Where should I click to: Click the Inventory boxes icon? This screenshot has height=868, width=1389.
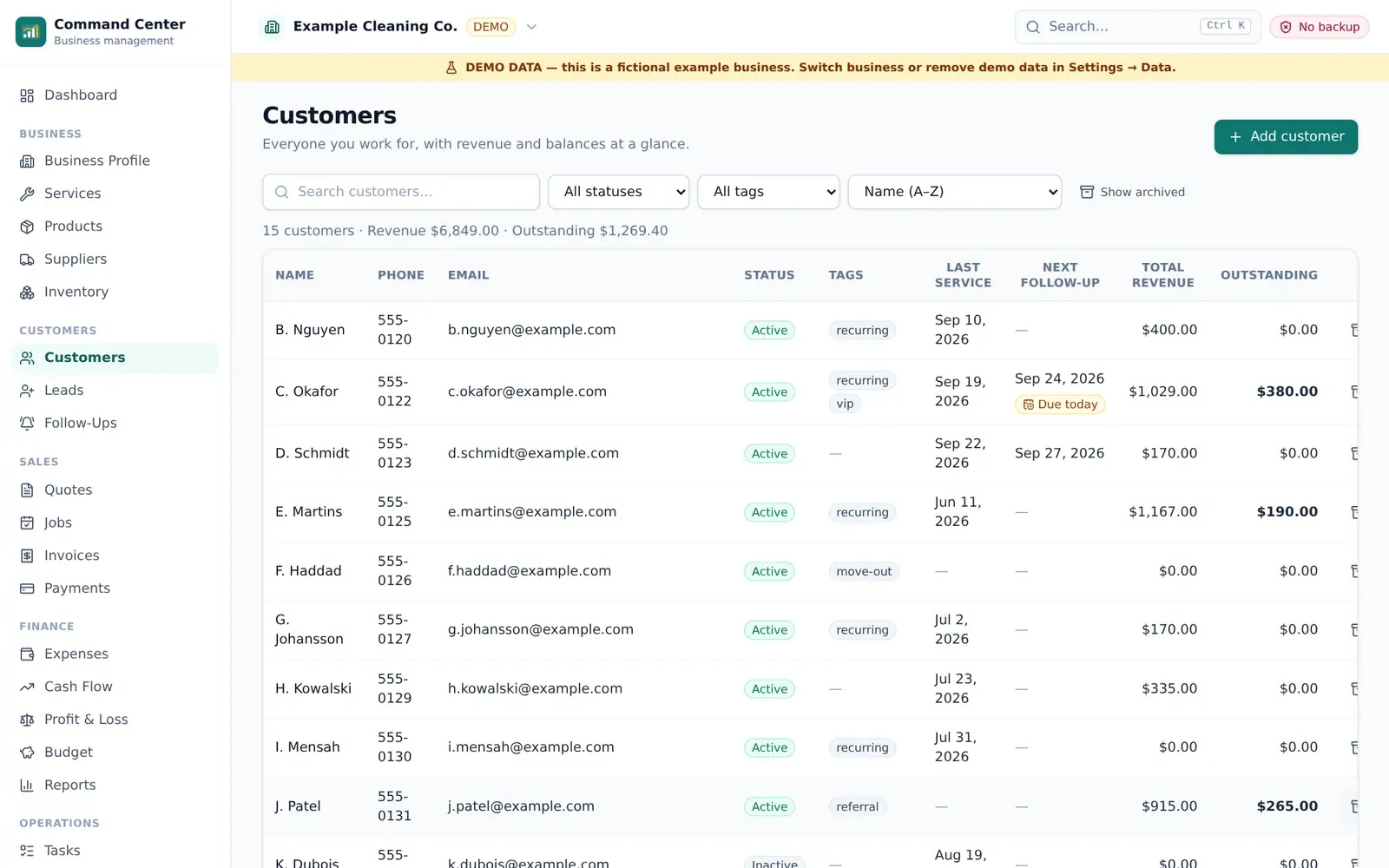click(x=27, y=293)
